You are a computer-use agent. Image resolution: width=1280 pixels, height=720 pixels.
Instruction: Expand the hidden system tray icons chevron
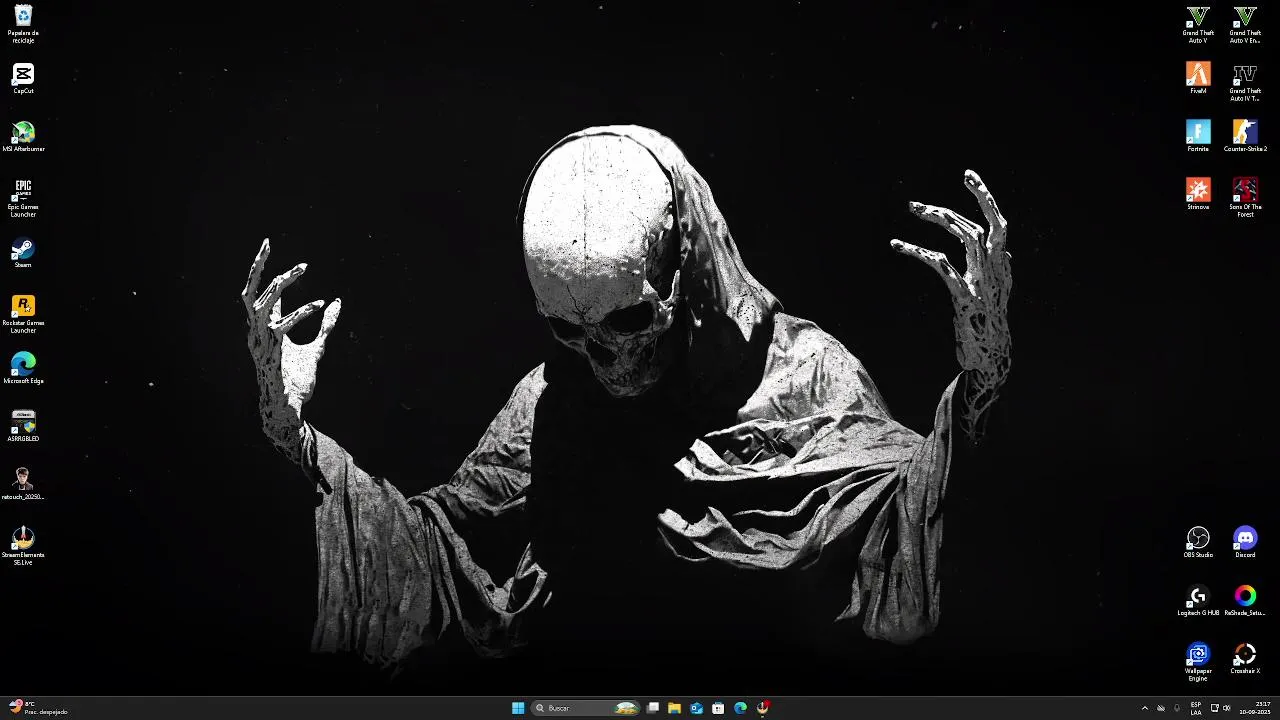[1145, 708]
